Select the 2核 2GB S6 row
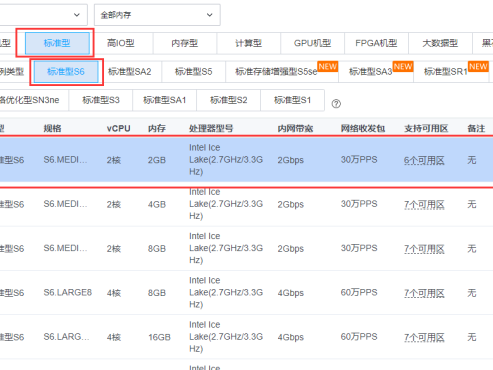 tap(246, 160)
